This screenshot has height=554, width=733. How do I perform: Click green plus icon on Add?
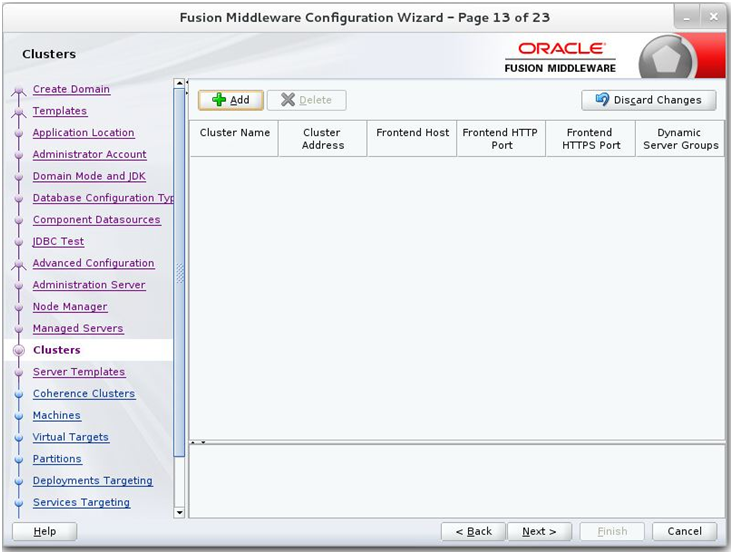pyautogui.click(x=219, y=100)
